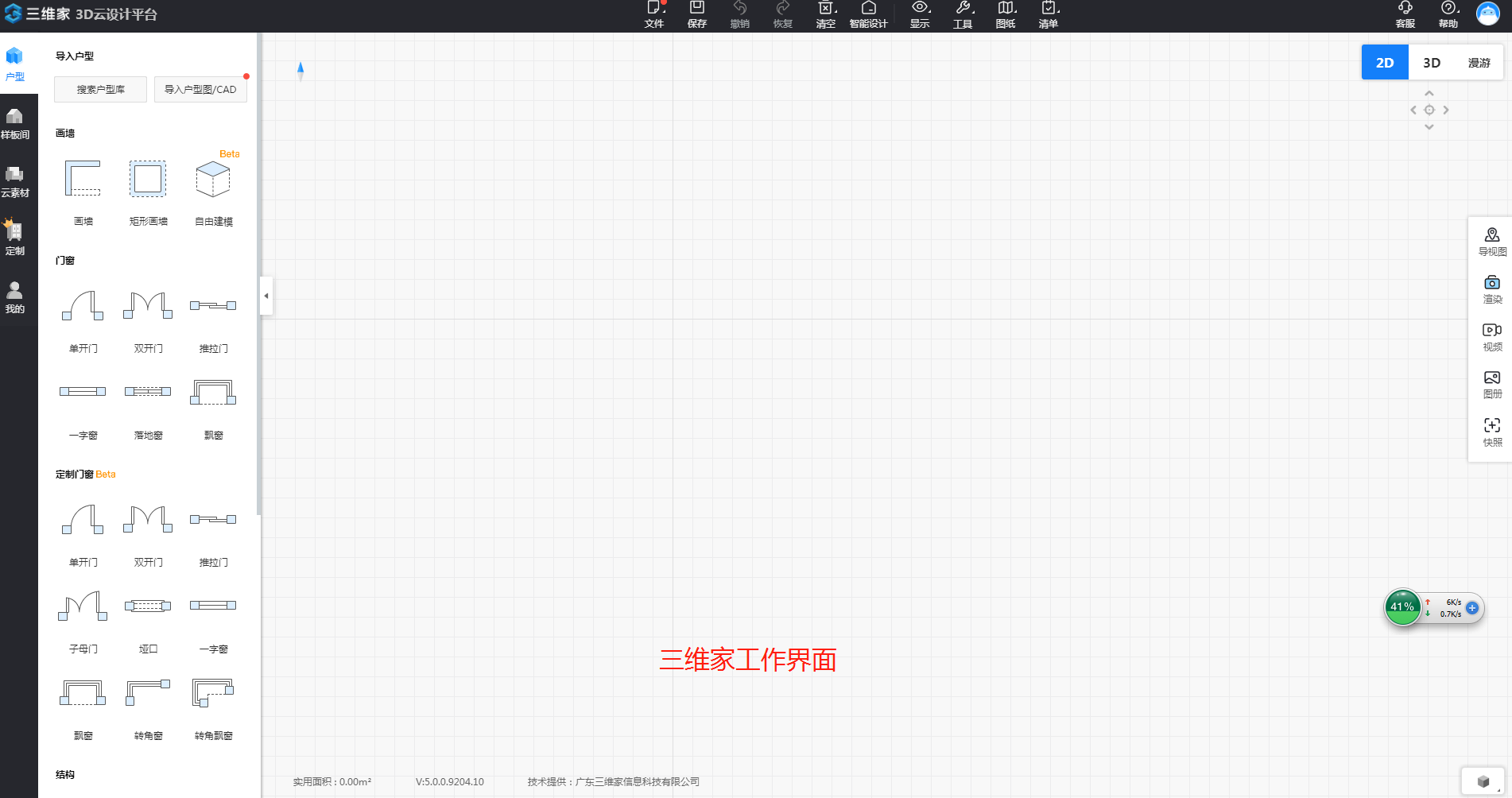1512x798 pixels.
Task: Pan view down with navigation arrow
Action: pos(1429,127)
